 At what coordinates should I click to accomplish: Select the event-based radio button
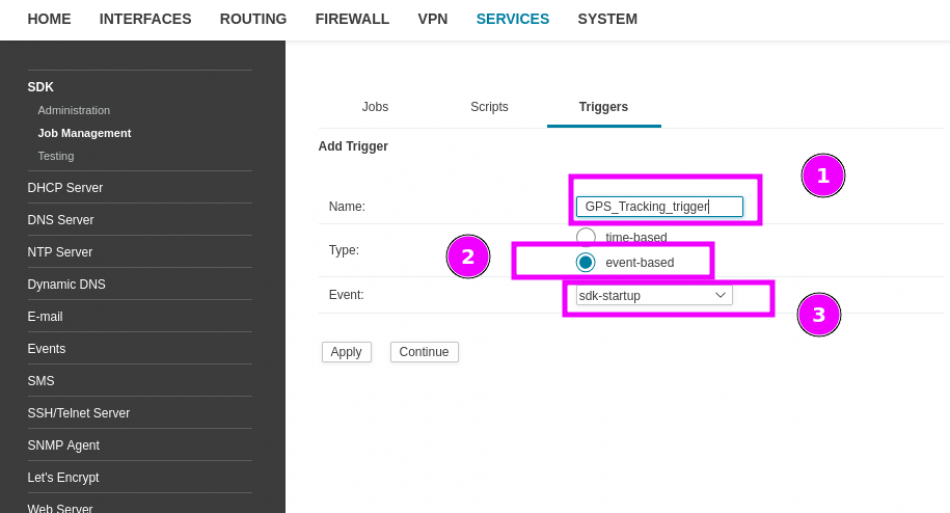(587, 262)
